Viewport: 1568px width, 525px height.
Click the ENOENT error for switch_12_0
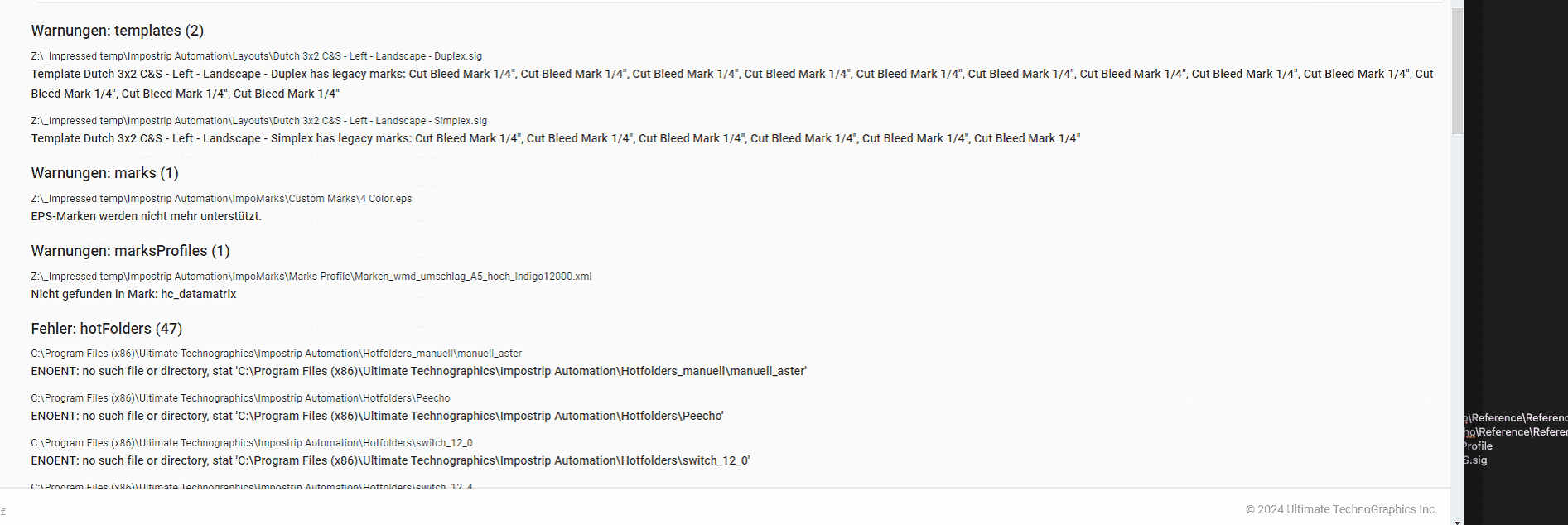(390, 460)
